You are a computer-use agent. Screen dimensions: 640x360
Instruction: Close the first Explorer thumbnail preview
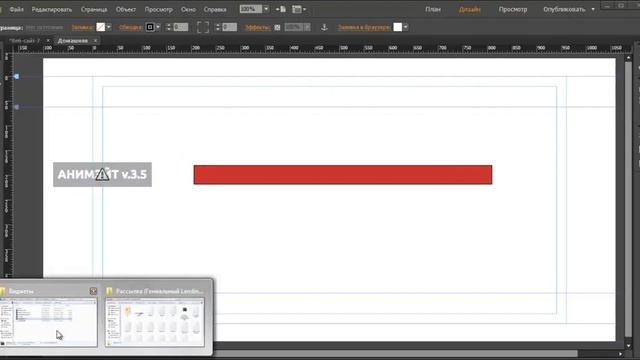93,291
